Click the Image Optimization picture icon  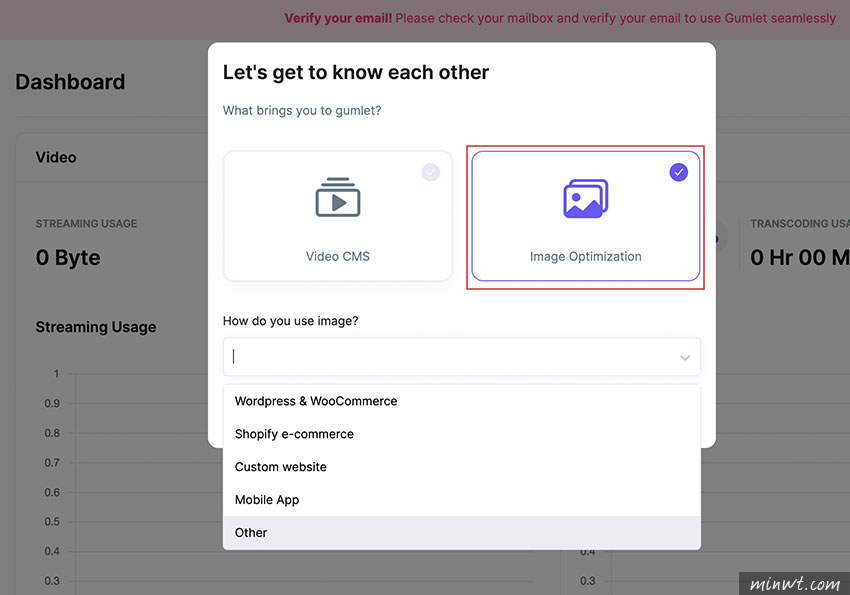coord(585,198)
